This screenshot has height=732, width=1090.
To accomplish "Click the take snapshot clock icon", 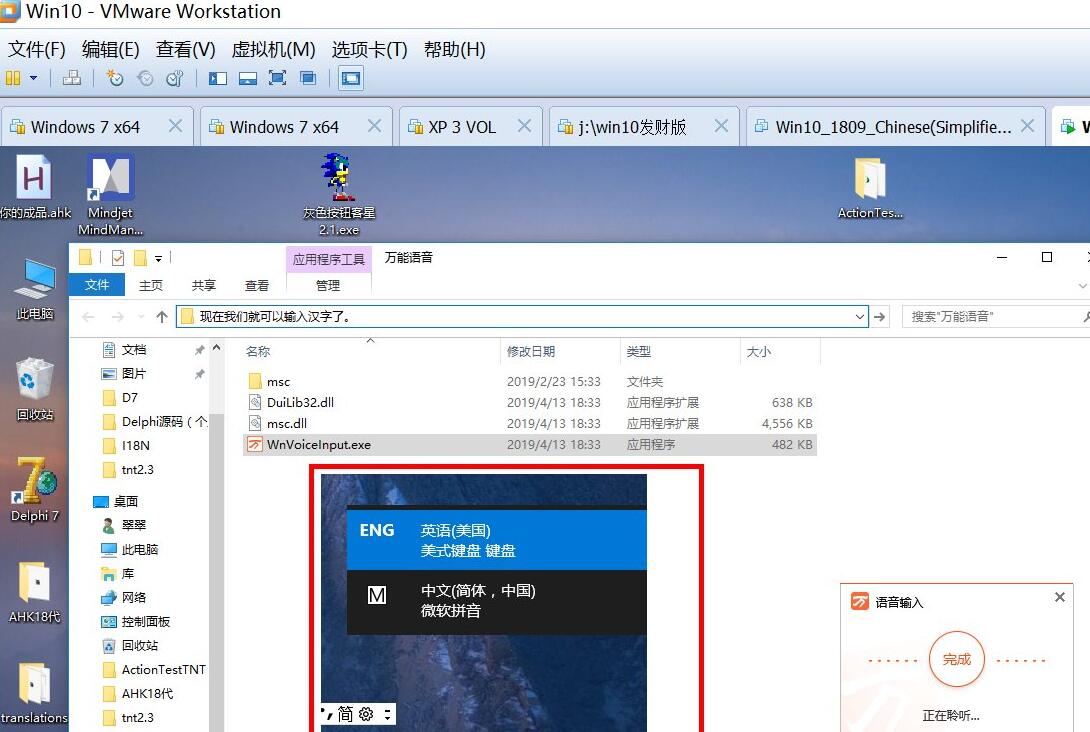I will point(115,78).
